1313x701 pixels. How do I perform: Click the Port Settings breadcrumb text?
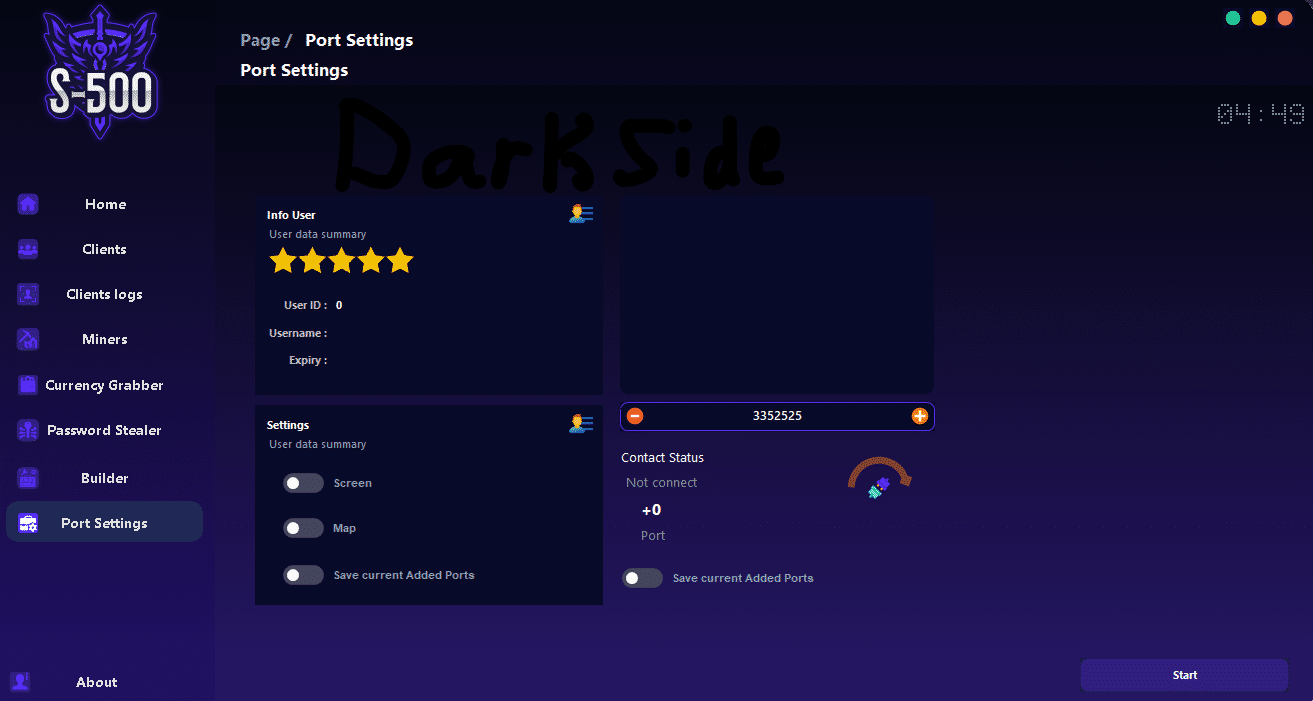(359, 40)
